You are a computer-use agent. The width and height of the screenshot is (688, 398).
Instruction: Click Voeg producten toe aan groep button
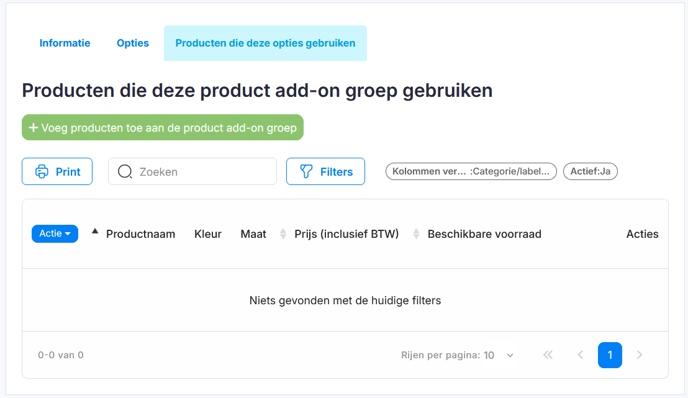163,128
